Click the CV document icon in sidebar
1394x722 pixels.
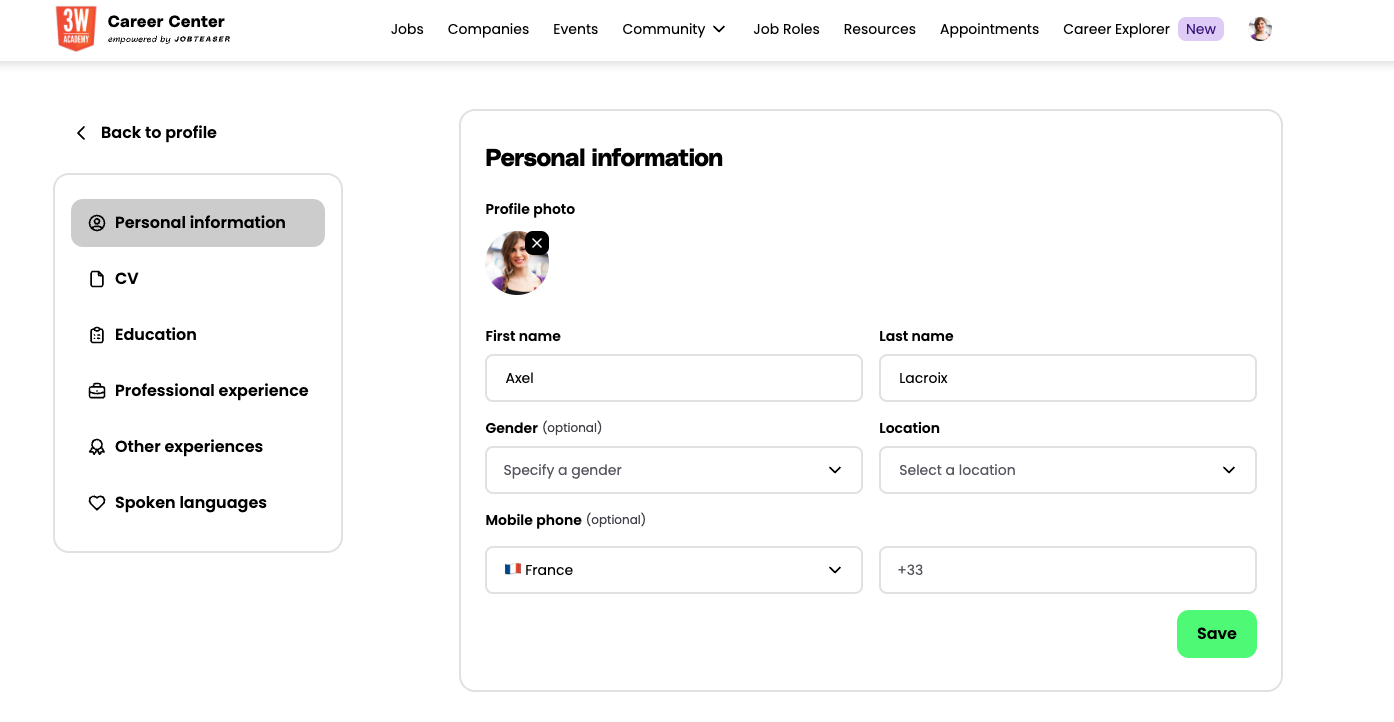pos(97,279)
